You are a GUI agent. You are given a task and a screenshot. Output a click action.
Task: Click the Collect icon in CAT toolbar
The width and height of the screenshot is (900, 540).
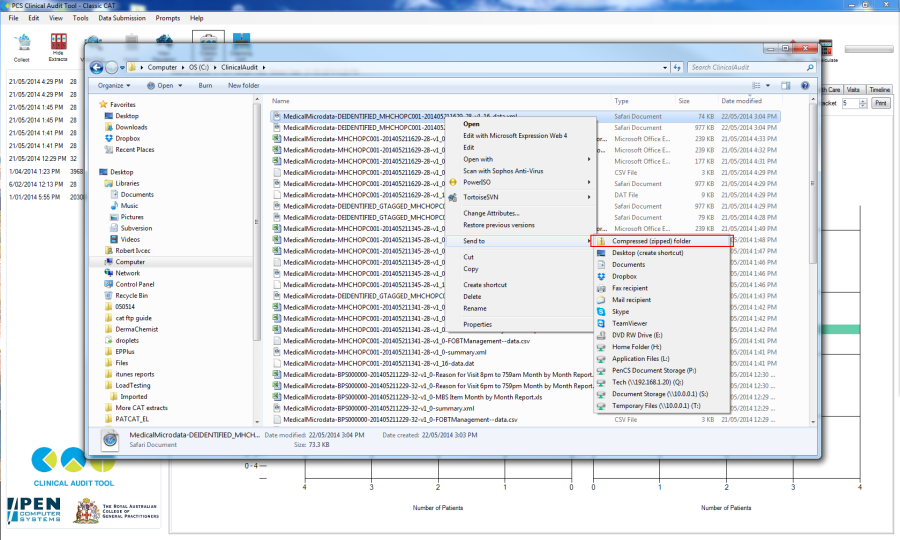click(x=22, y=42)
